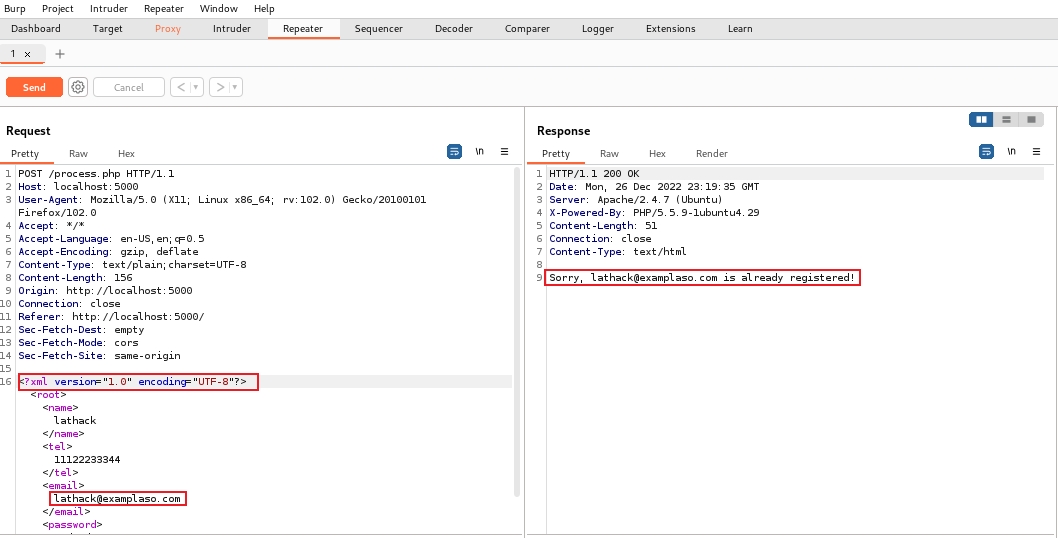The image size is (1058, 538).
Task: Open the Intruder menu
Action: tap(109, 9)
